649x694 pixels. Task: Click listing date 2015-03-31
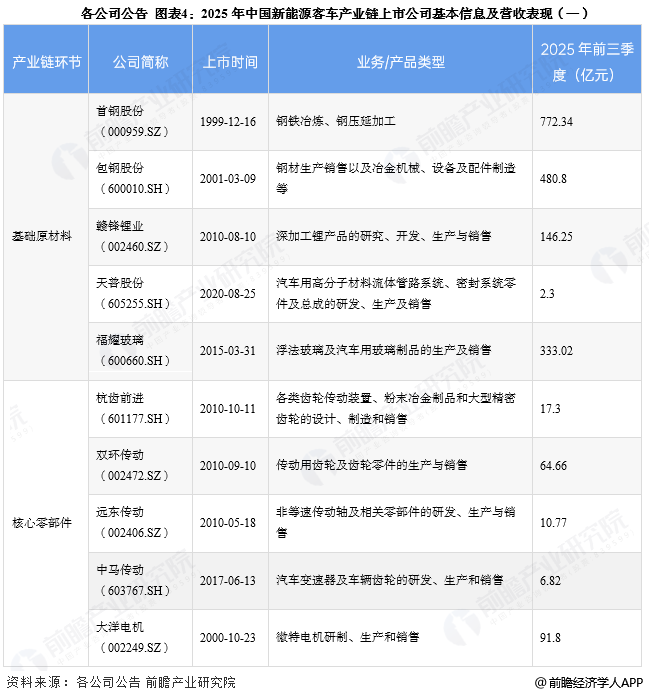coord(228,351)
